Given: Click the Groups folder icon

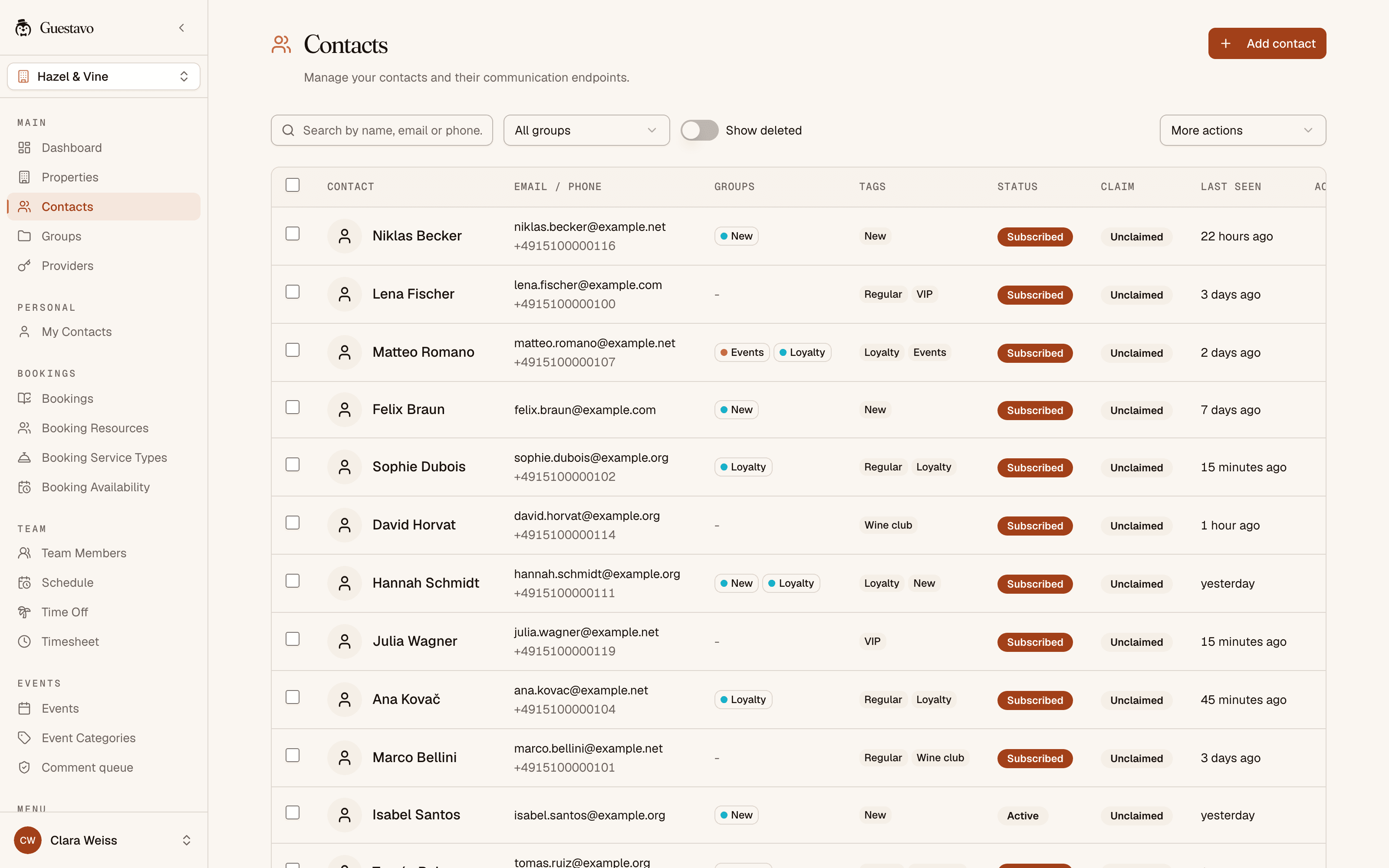Looking at the screenshot, I should (x=24, y=236).
